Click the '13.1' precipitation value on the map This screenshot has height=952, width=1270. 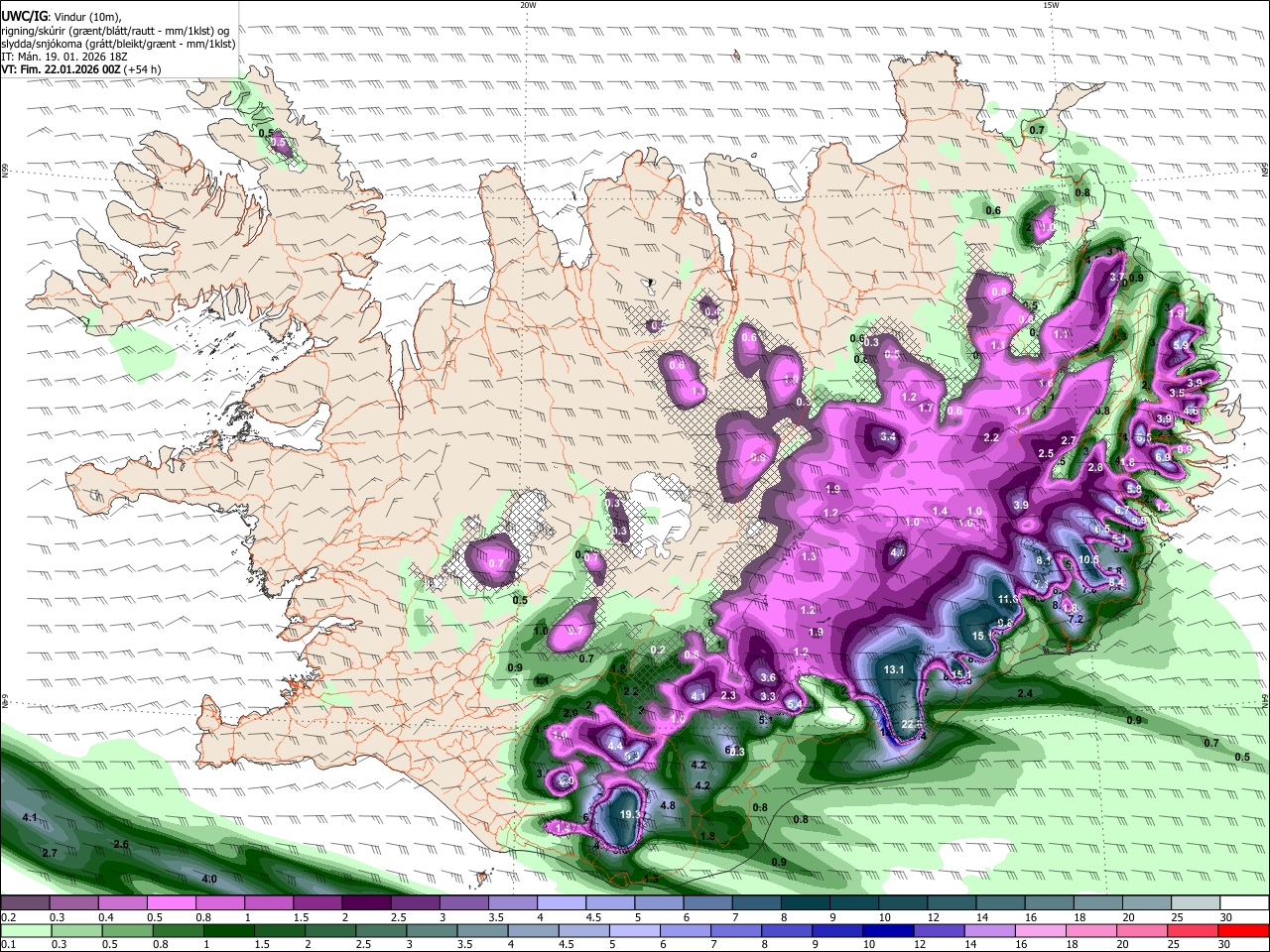[894, 669]
